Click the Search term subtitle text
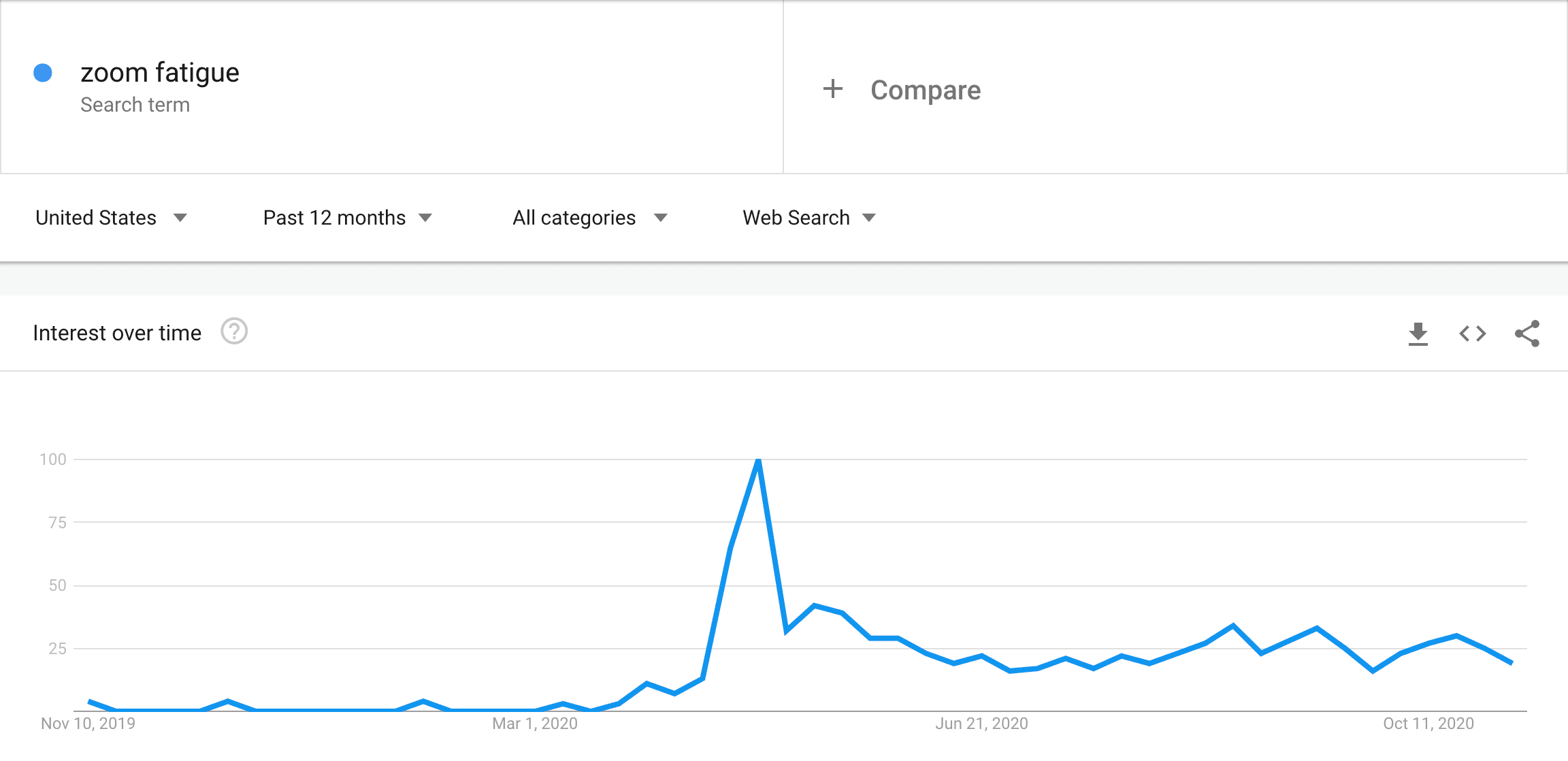This screenshot has width=1568, height=761. (x=135, y=105)
